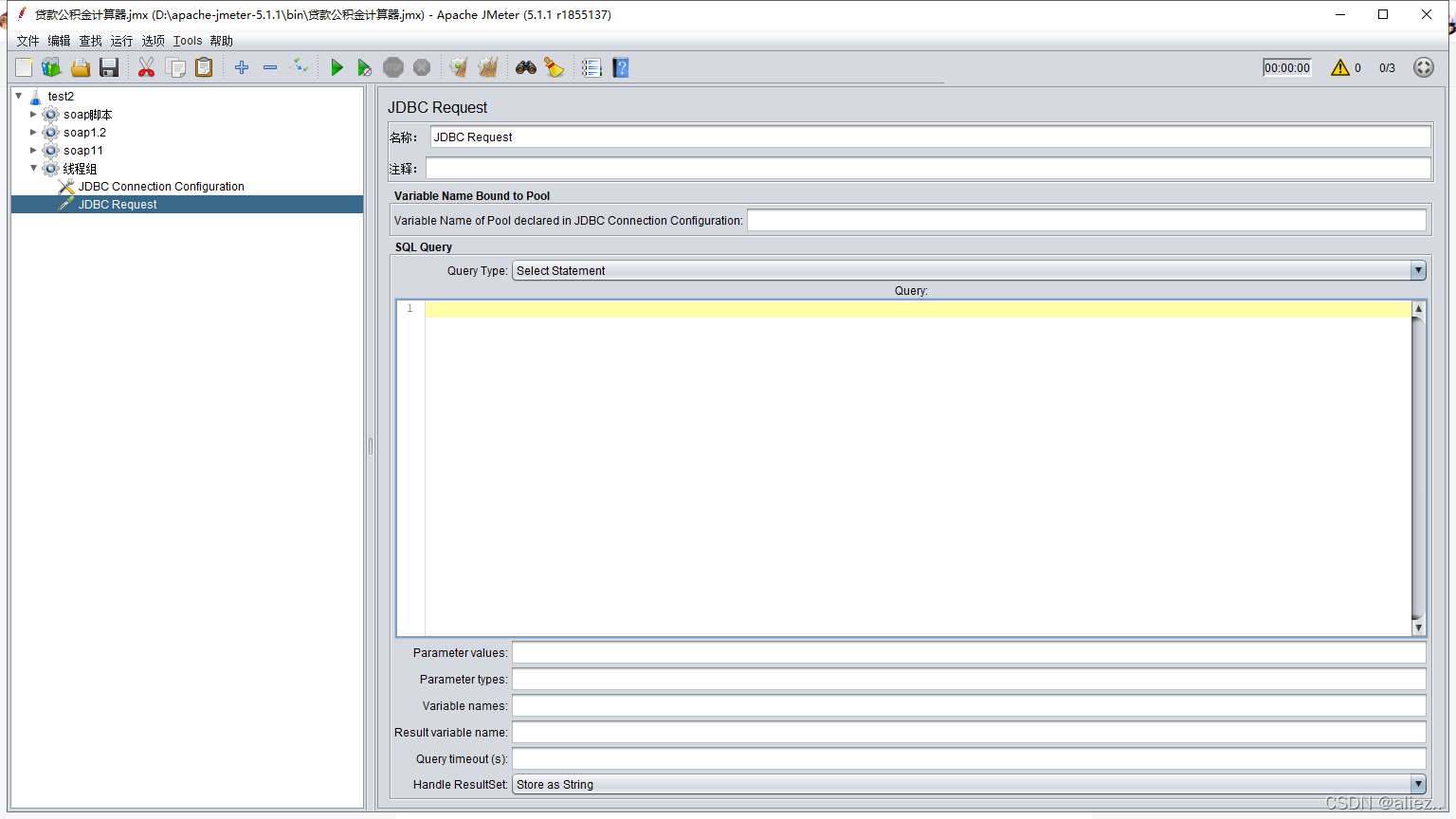The width and height of the screenshot is (1456, 819).
Task: Open the 帮助 menu
Action: 221,41
